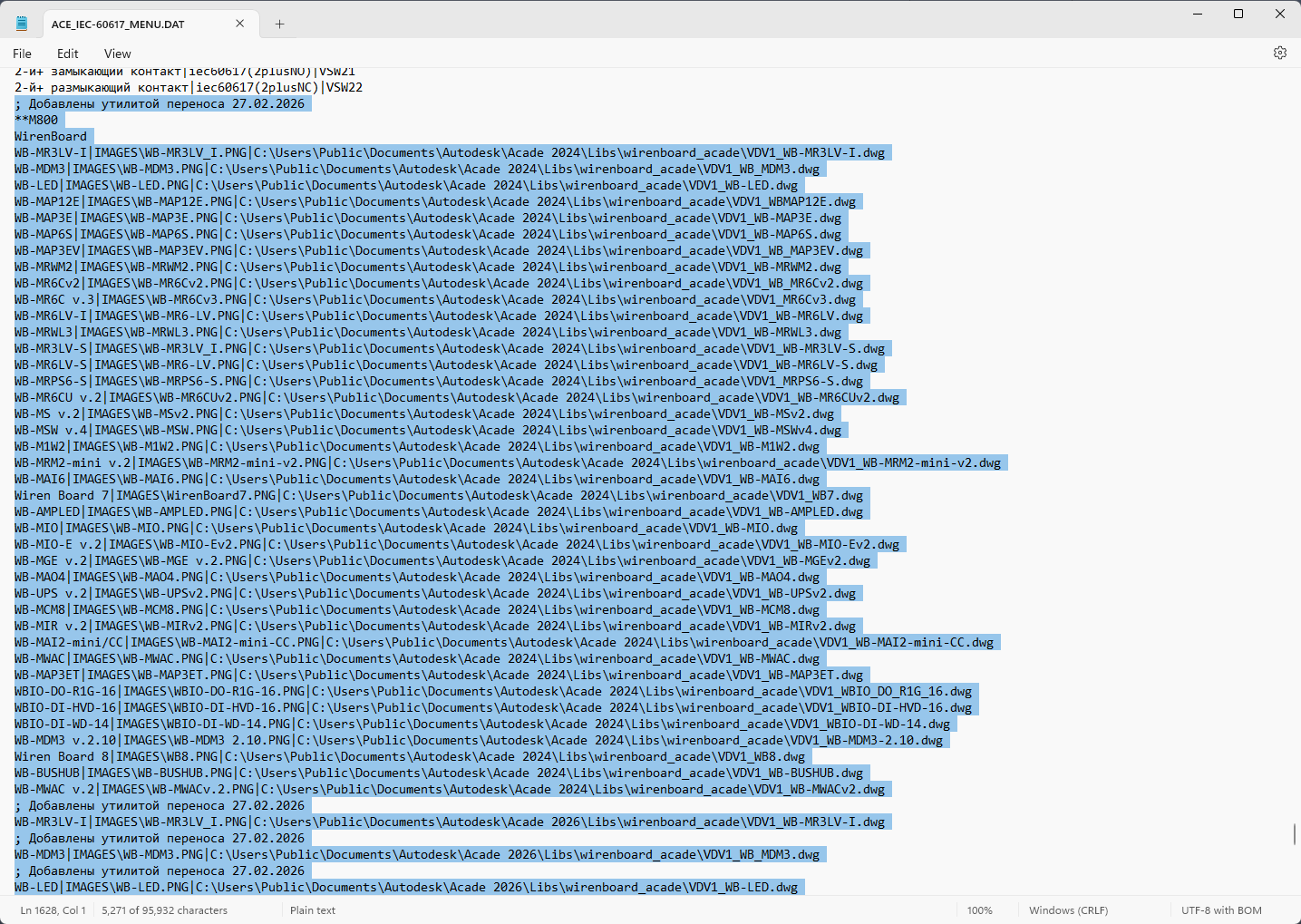Open the Edit menu
The image size is (1301, 924).
[68, 53]
